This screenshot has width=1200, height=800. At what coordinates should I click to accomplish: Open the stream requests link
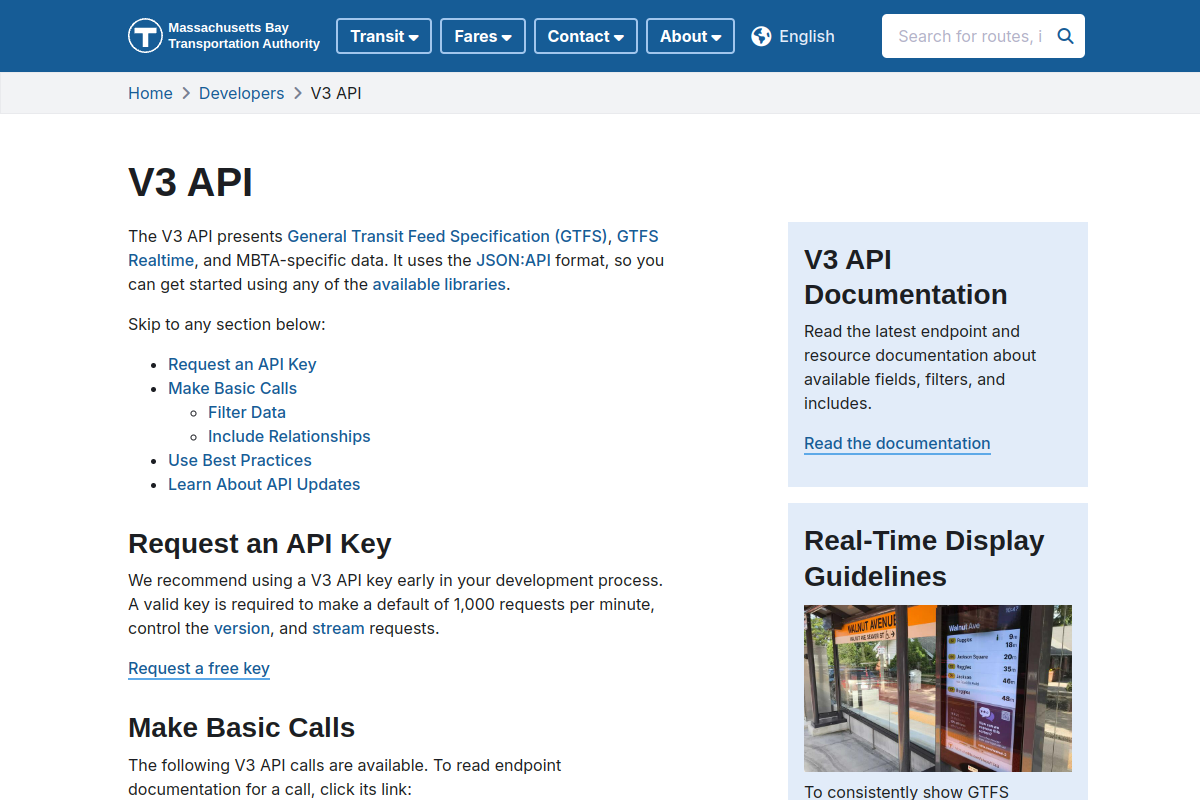coord(338,628)
